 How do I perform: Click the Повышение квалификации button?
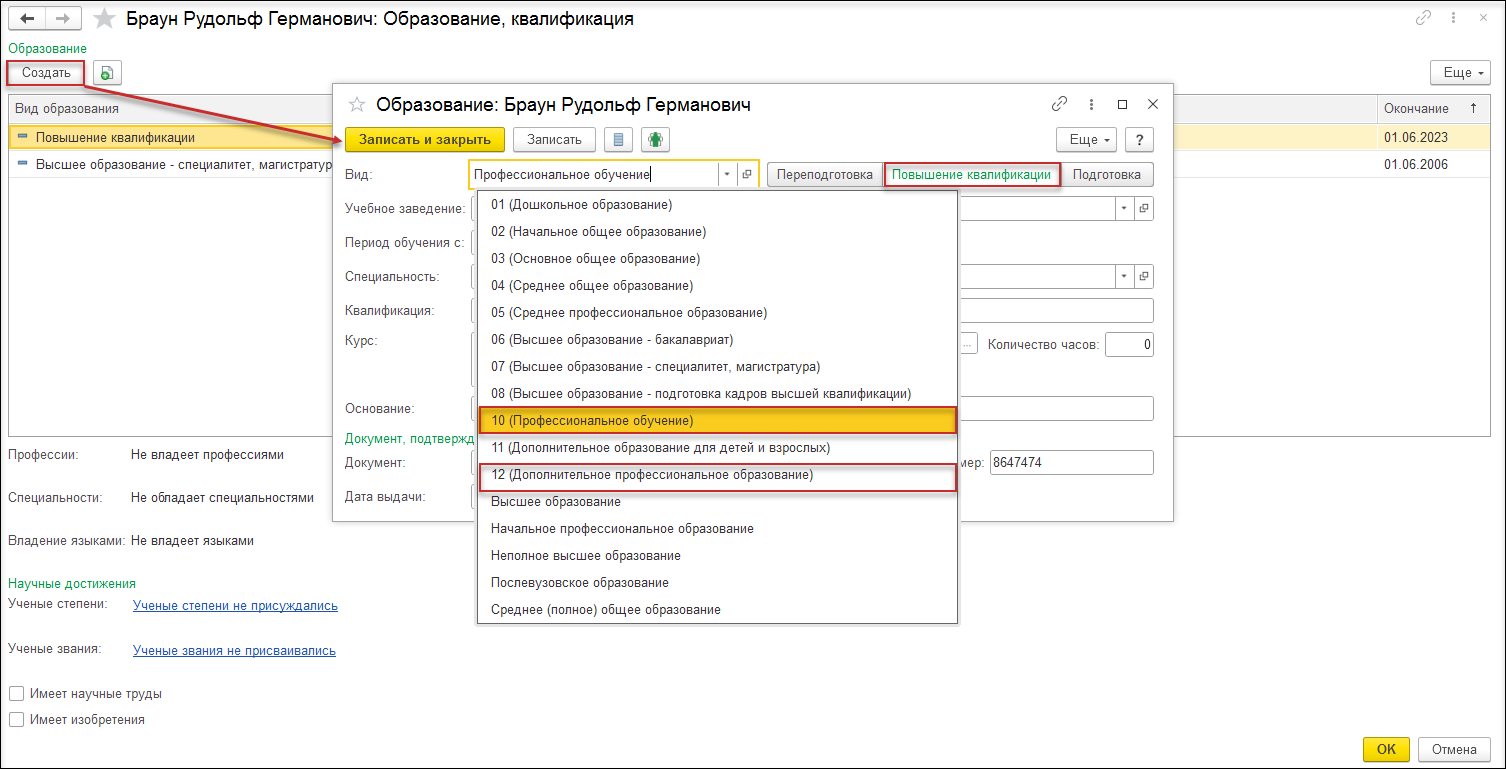971,174
